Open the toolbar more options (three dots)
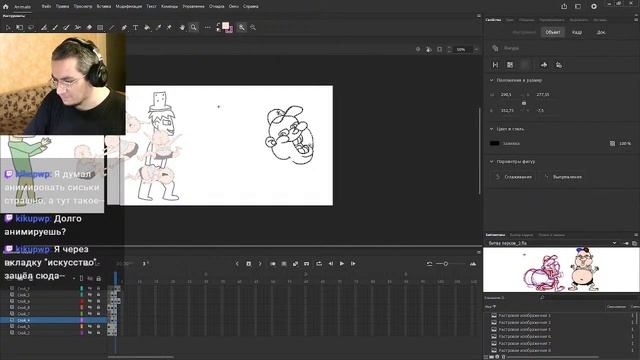640x360 pixels. [208, 27]
